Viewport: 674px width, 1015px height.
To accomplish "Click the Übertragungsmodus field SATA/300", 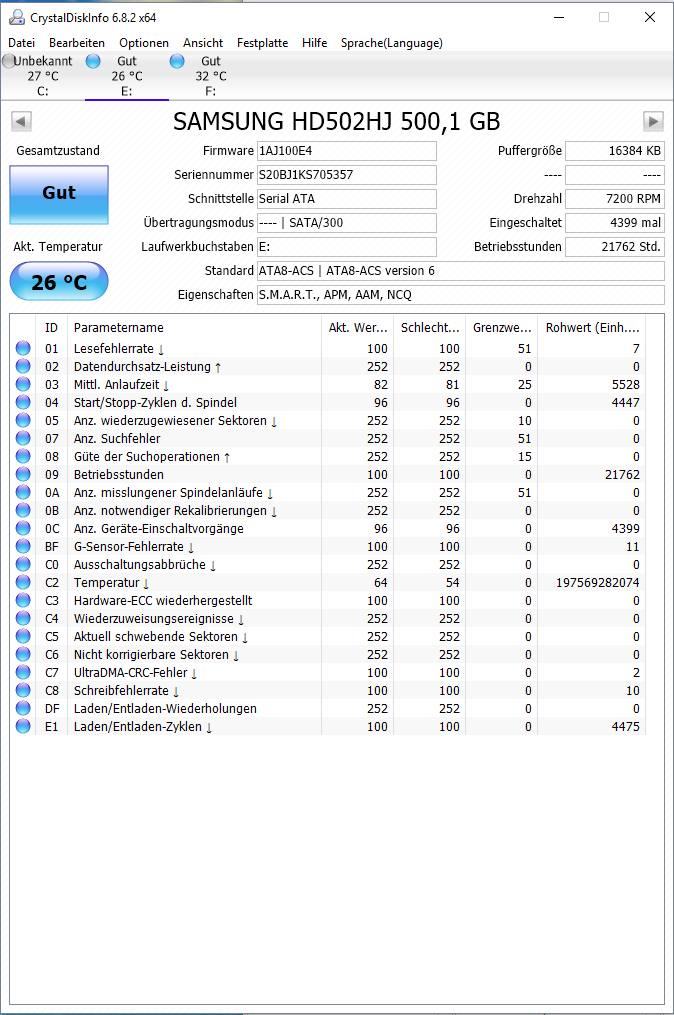I will point(346,223).
